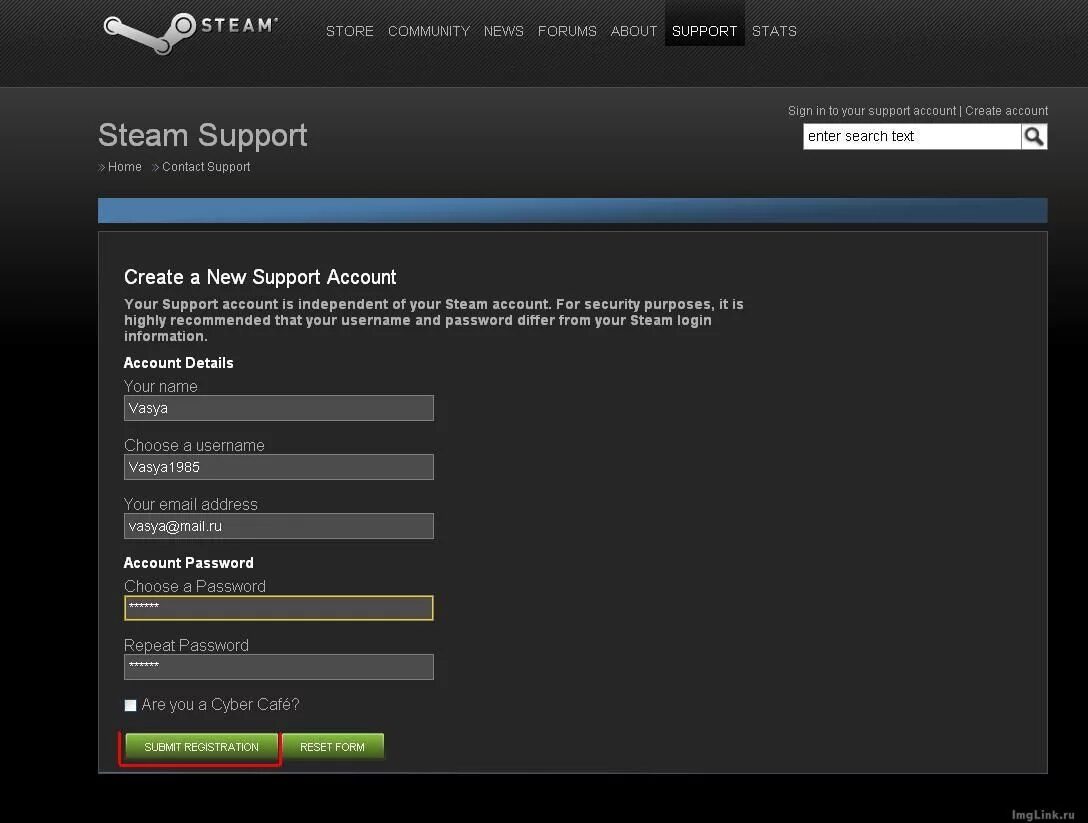This screenshot has width=1088, height=823.
Task: Select the SUPPORT tab
Action: pyautogui.click(x=704, y=31)
